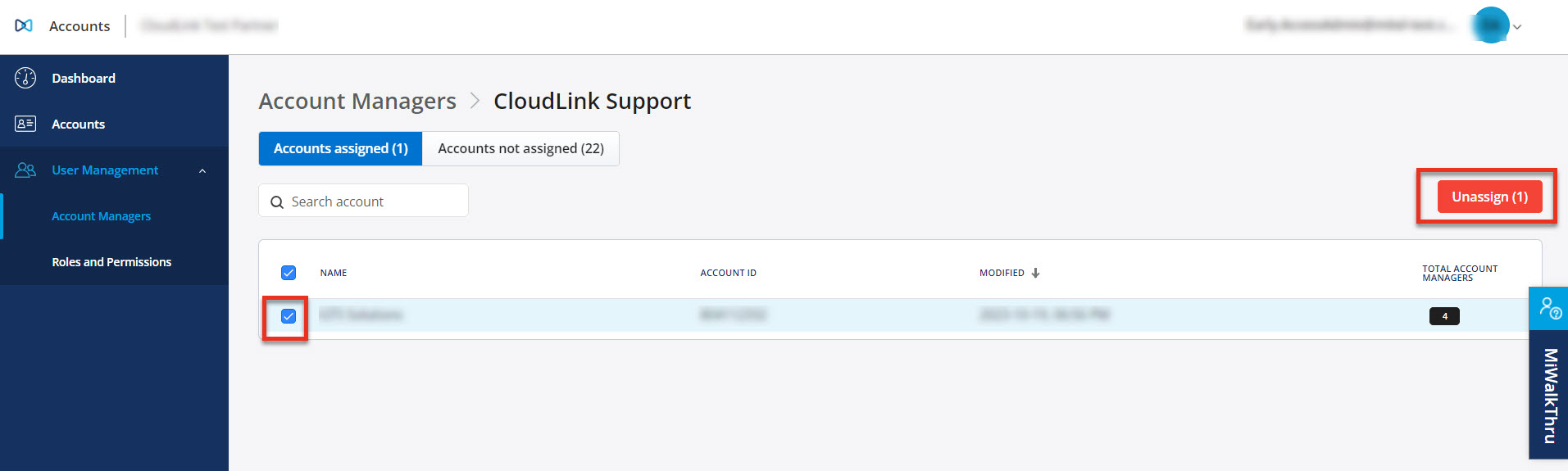Open the MiWalkThru help icon

tap(1549, 308)
